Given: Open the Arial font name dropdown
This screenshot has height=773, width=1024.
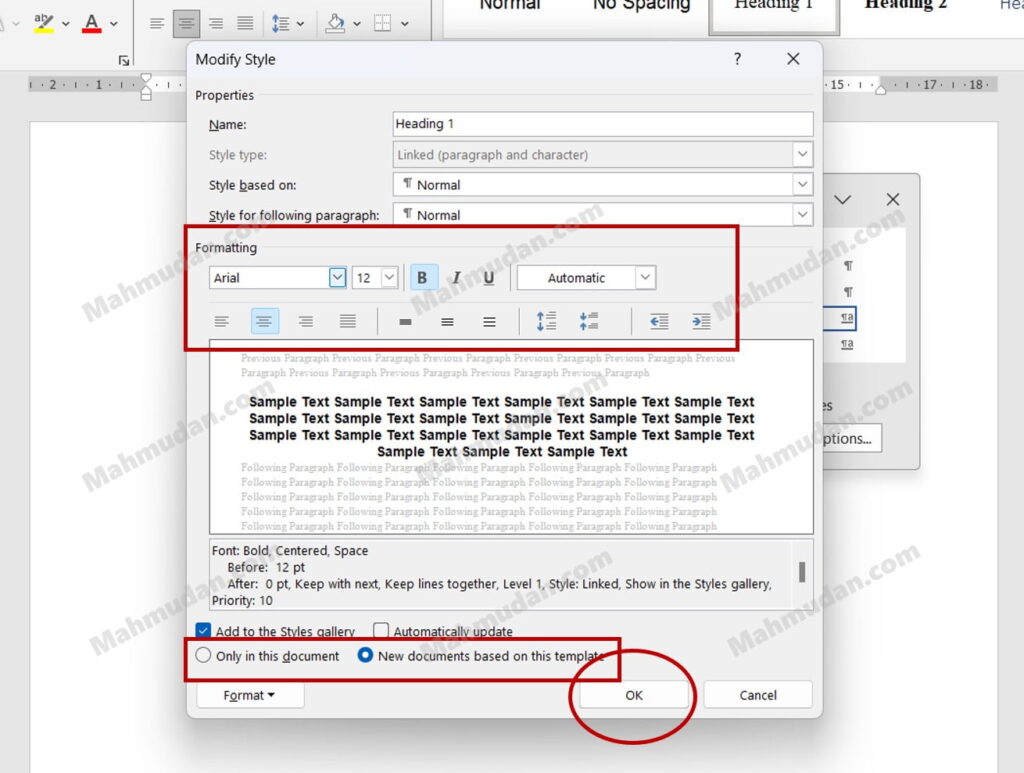Looking at the screenshot, I should pyautogui.click(x=337, y=278).
